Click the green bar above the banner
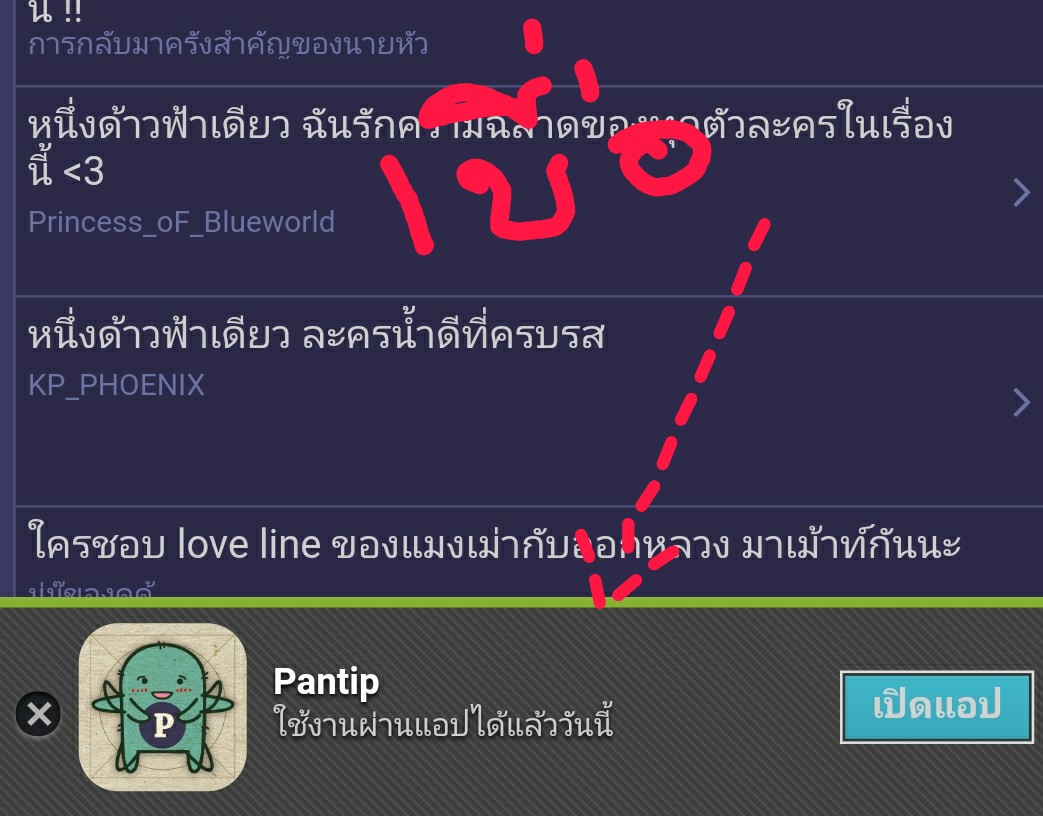Viewport: 1043px width, 816px height. pos(522,603)
